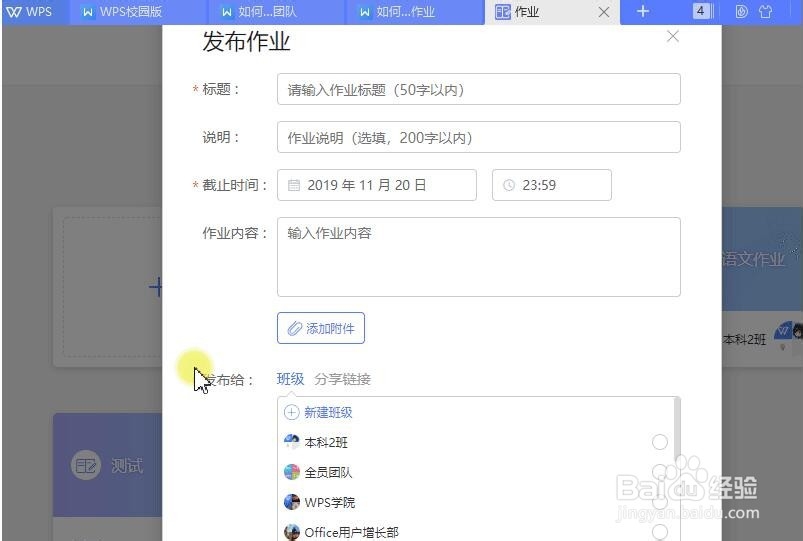The width and height of the screenshot is (803, 541).
Task: Select Office用户增长部 radio button
Action: tap(660, 532)
